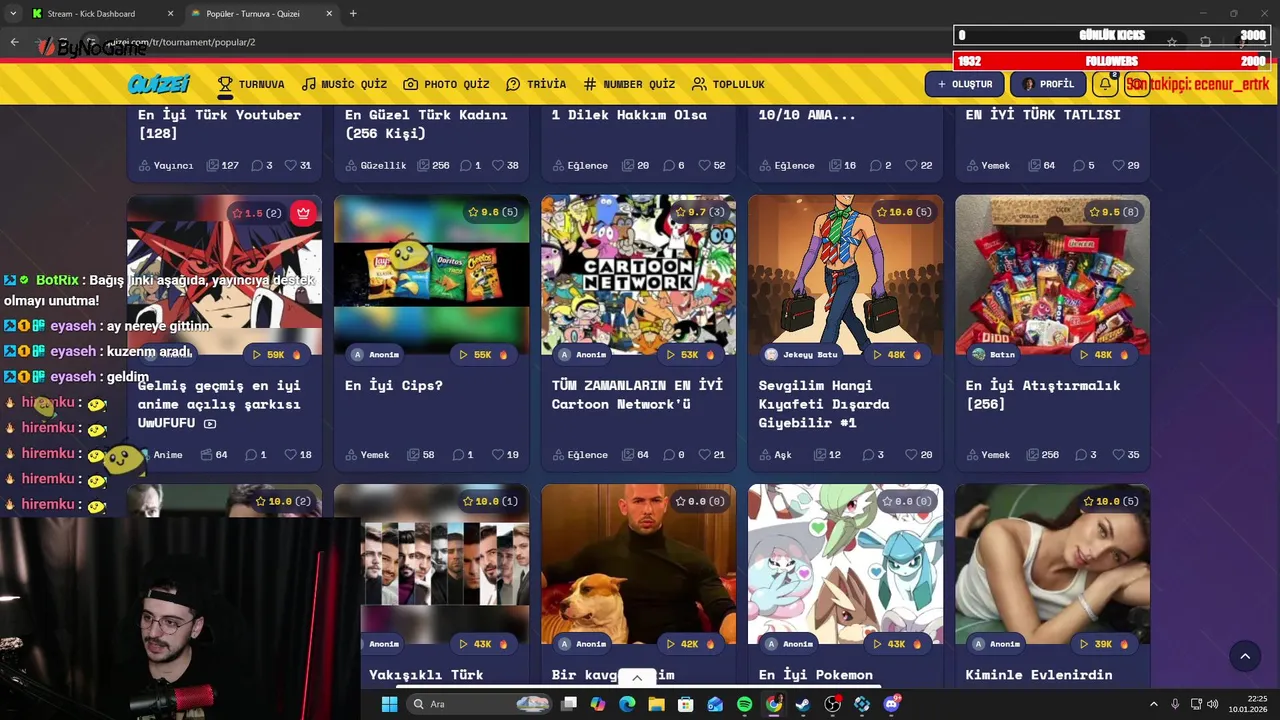Click the taskbar search box Ara
Screen dimensions: 1280x720
tap(480, 704)
